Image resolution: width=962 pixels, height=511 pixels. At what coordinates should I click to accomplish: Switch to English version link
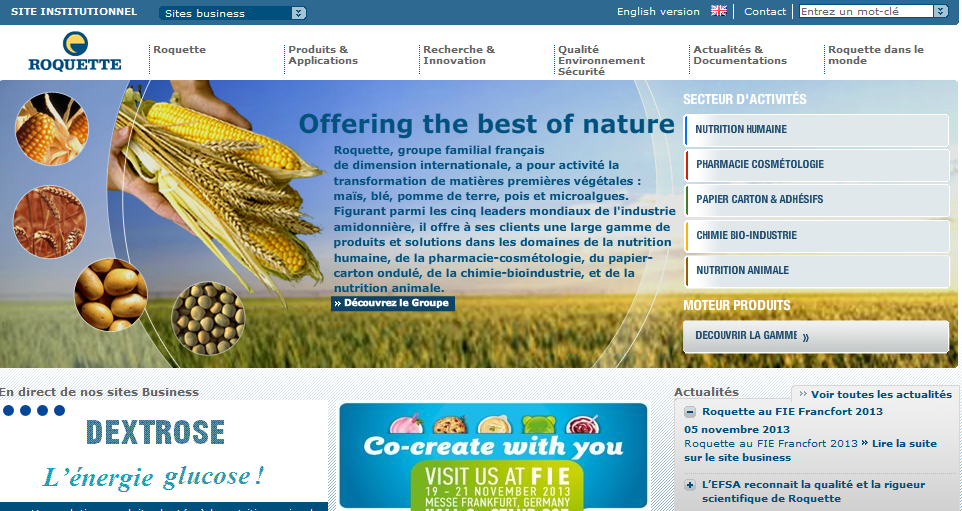click(x=658, y=12)
